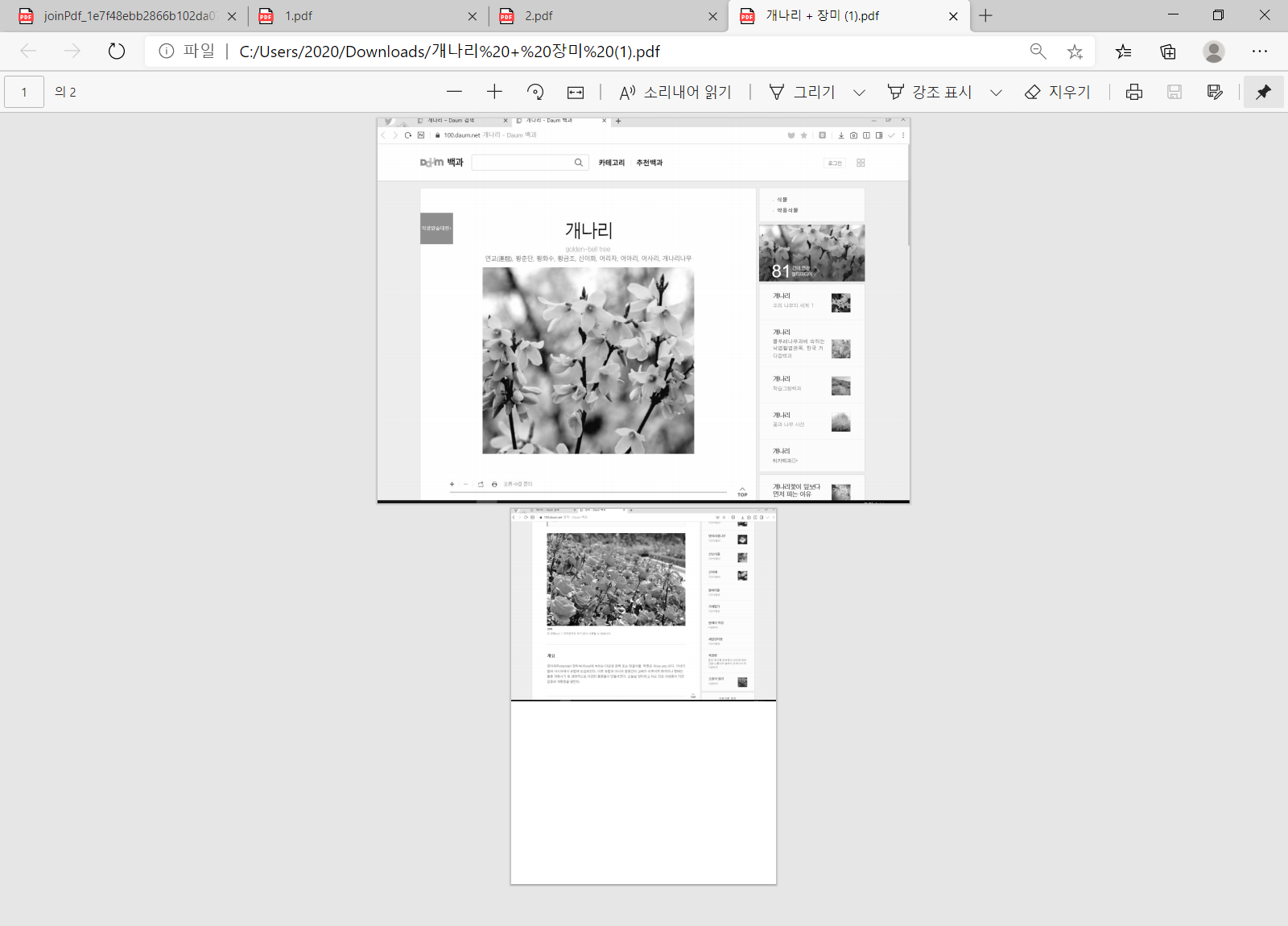
Task: Start 소리내어 읽기 read aloud
Action: point(675,92)
